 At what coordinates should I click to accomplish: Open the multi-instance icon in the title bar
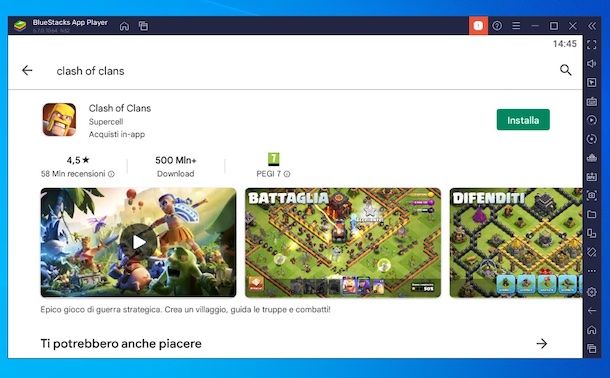click(x=143, y=26)
